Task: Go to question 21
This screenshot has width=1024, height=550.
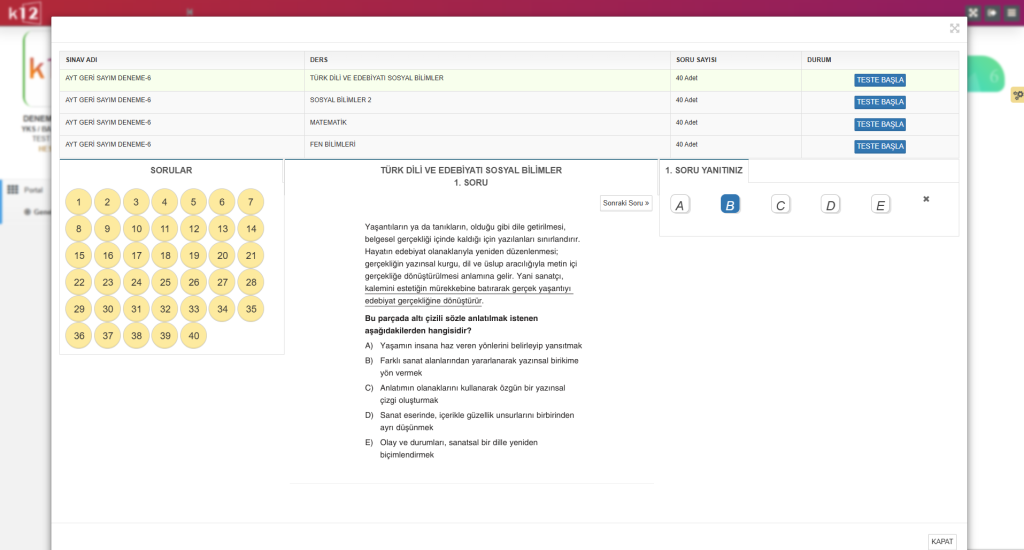Action: pyautogui.click(x=251, y=255)
